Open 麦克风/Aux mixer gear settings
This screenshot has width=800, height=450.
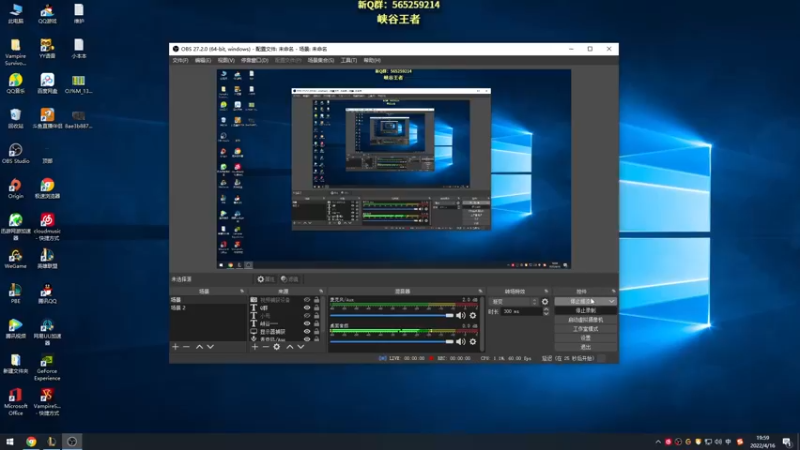pyautogui.click(x=473, y=315)
